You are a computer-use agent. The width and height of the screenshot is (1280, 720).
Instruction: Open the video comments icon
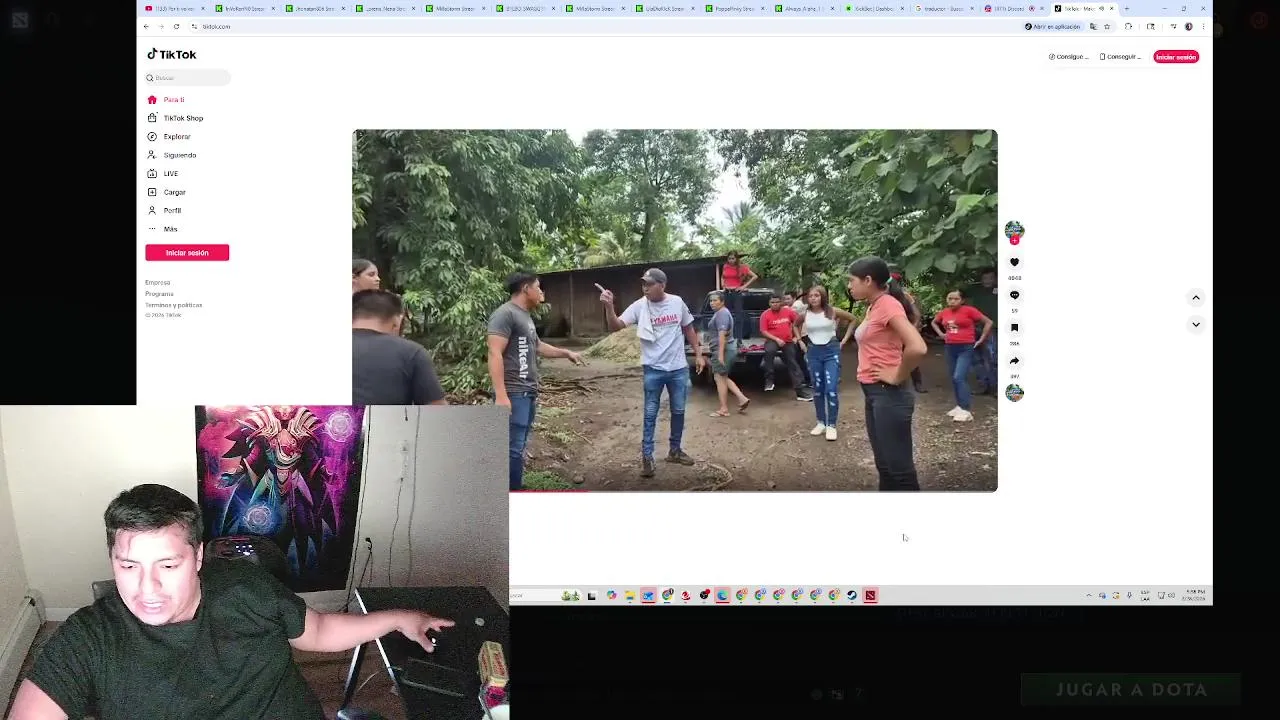pyautogui.click(x=1014, y=295)
